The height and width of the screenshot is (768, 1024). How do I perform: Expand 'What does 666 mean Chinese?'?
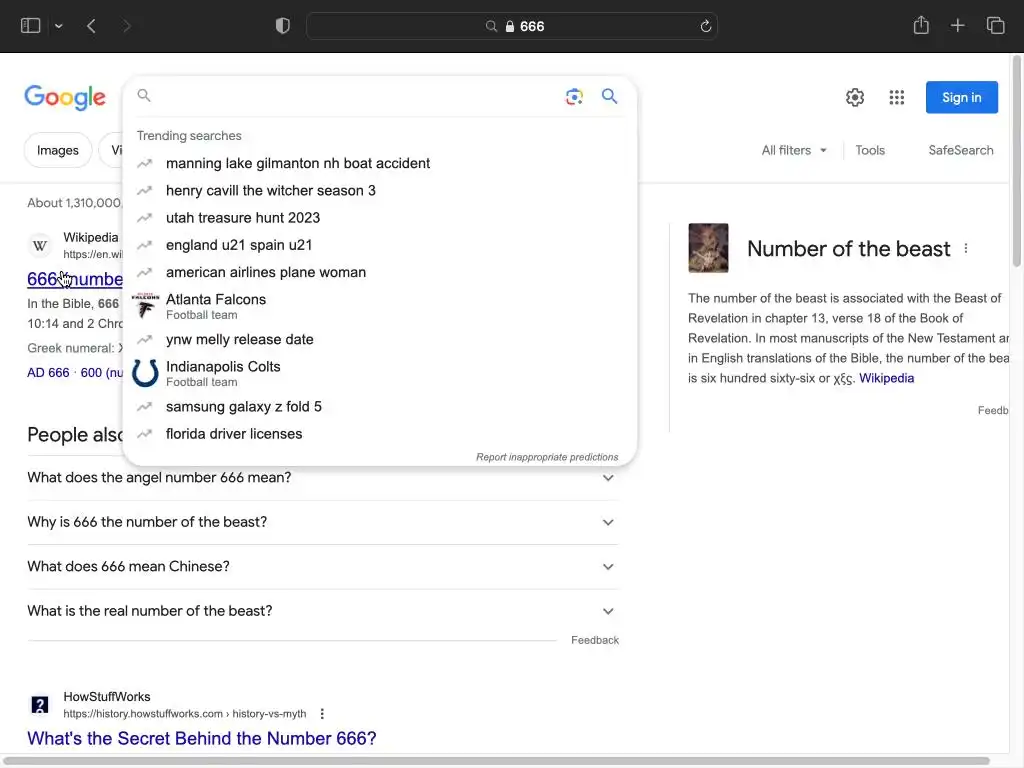pos(323,567)
